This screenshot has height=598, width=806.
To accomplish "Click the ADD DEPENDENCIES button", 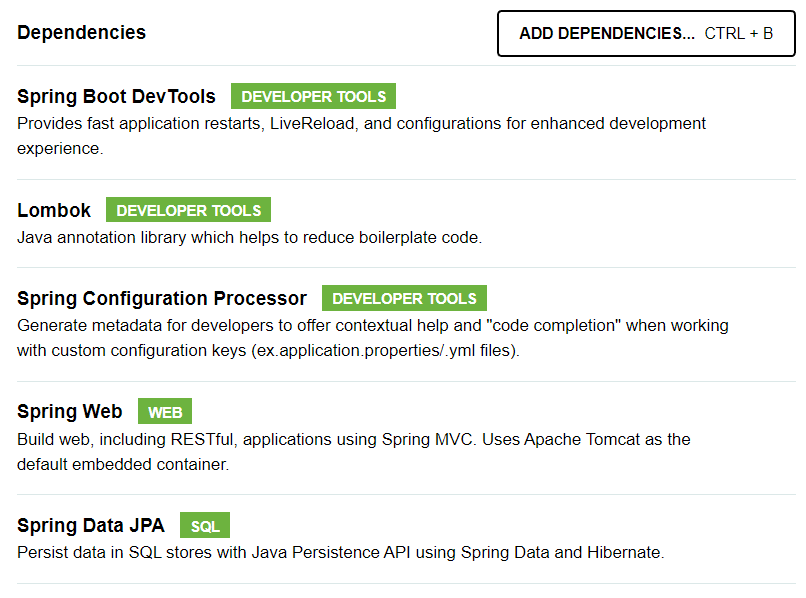I will (645, 33).
